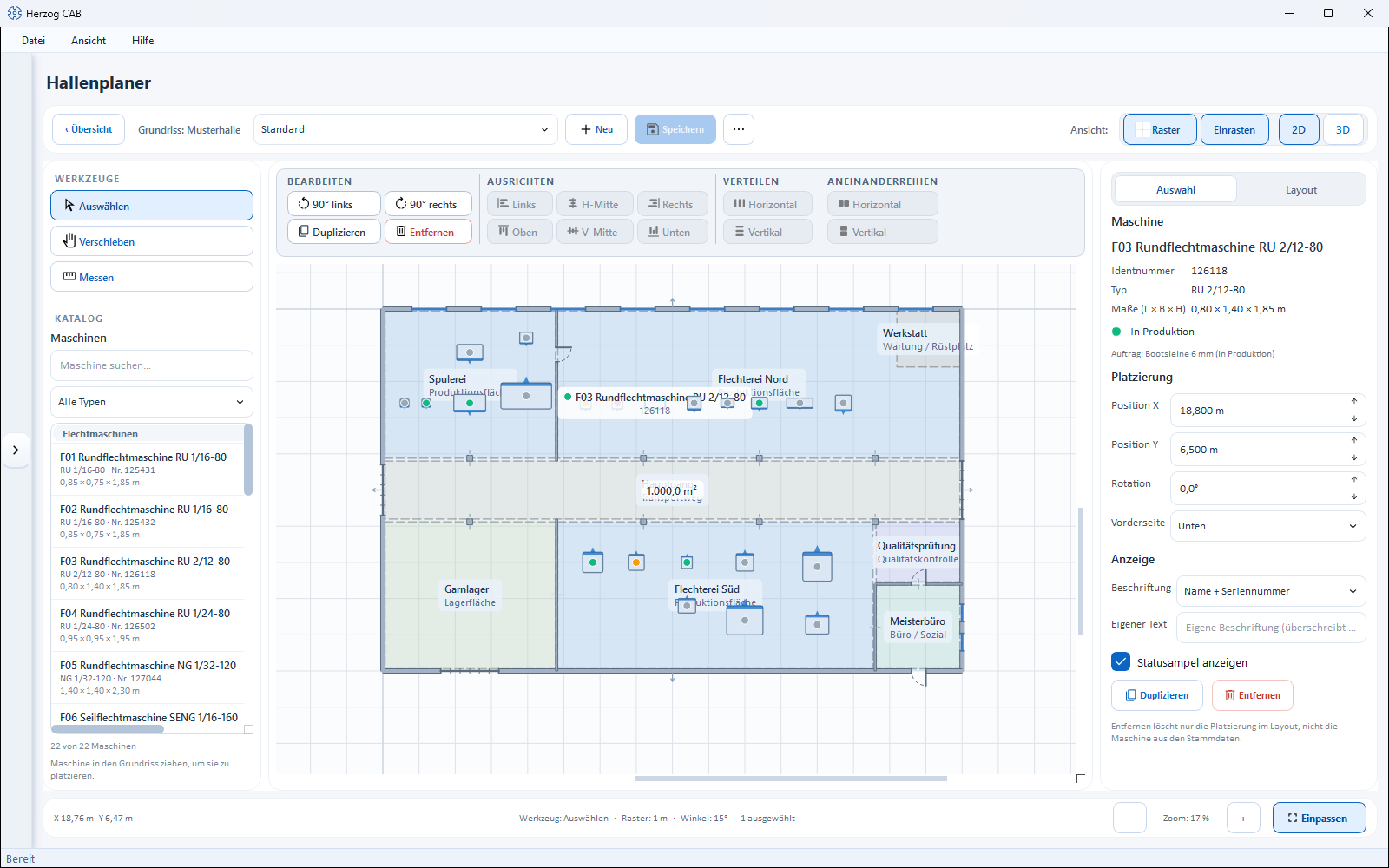Open the Hilfe menu
The image size is (1389, 868).
(x=143, y=41)
